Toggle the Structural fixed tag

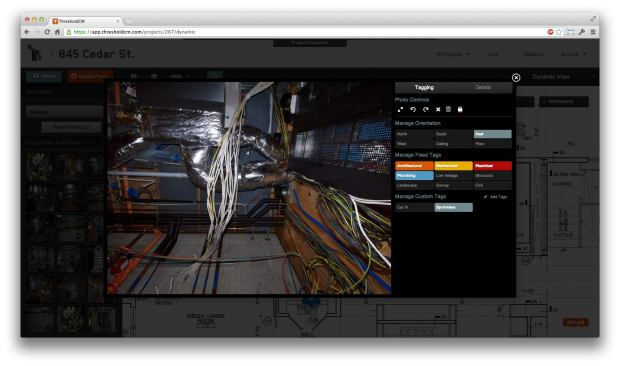point(493,175)
